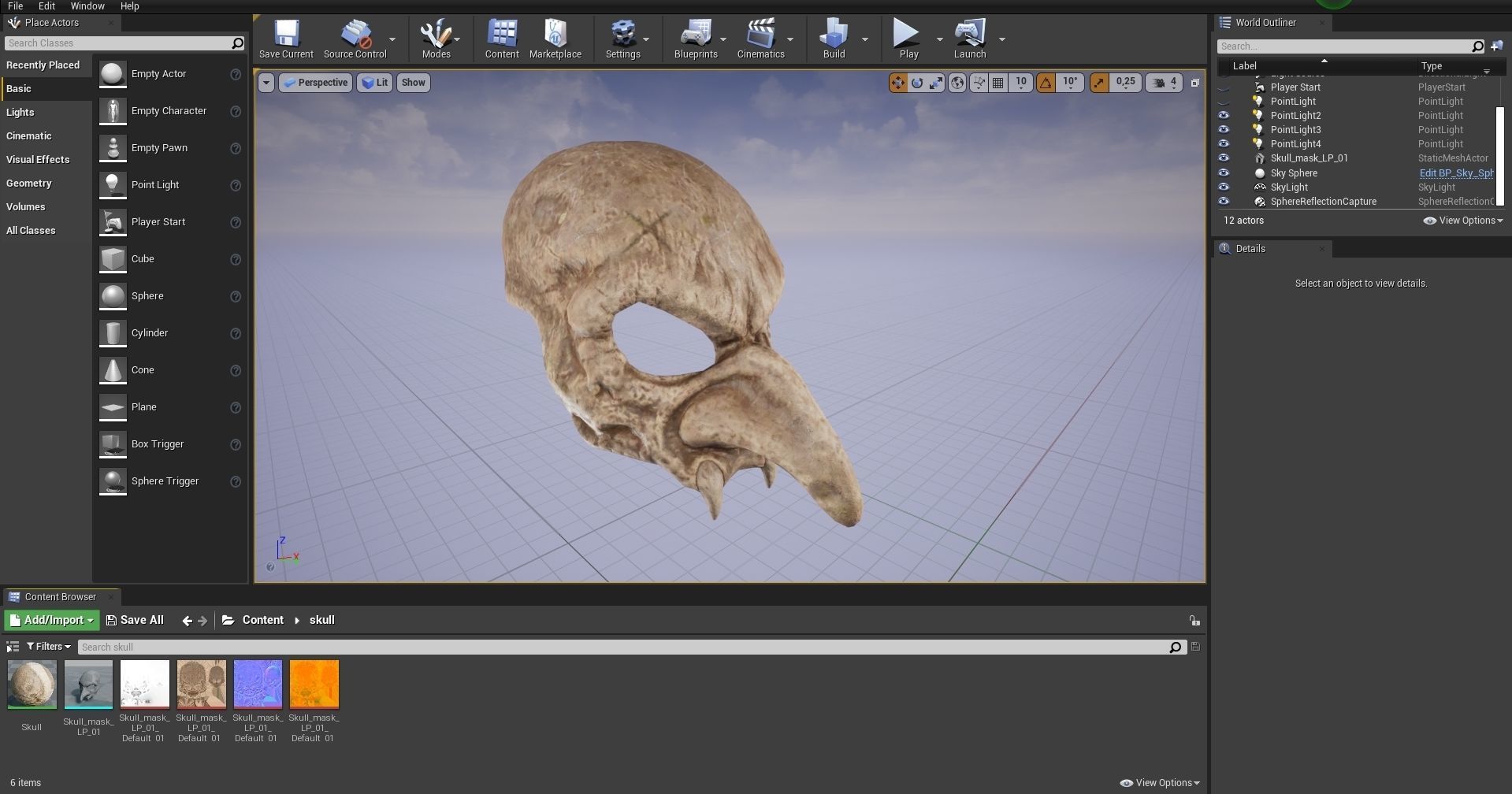Switch to Lights category in Place Actors
This screenshot has height=794, width=1512.
click(46, 113)
